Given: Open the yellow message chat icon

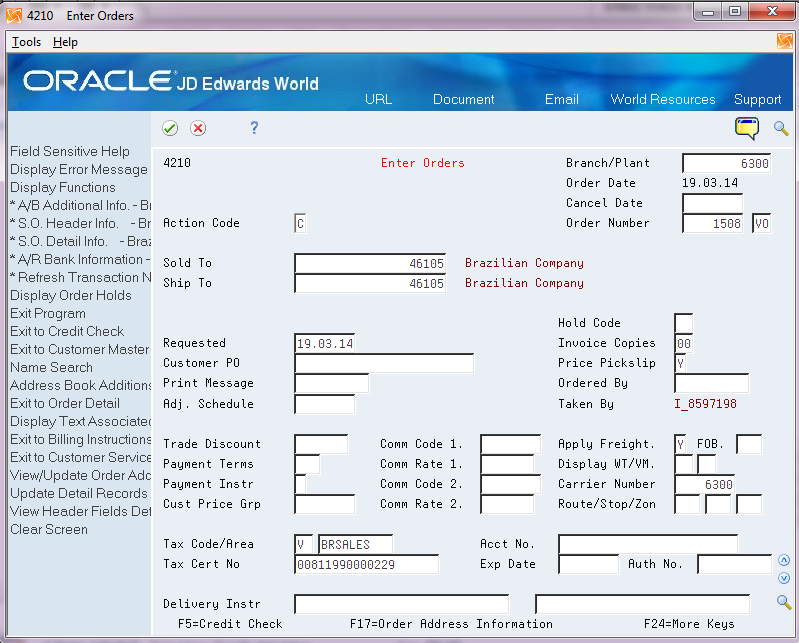Looking at the screenshot, I should pyautogui.click(x=747, y=128).
